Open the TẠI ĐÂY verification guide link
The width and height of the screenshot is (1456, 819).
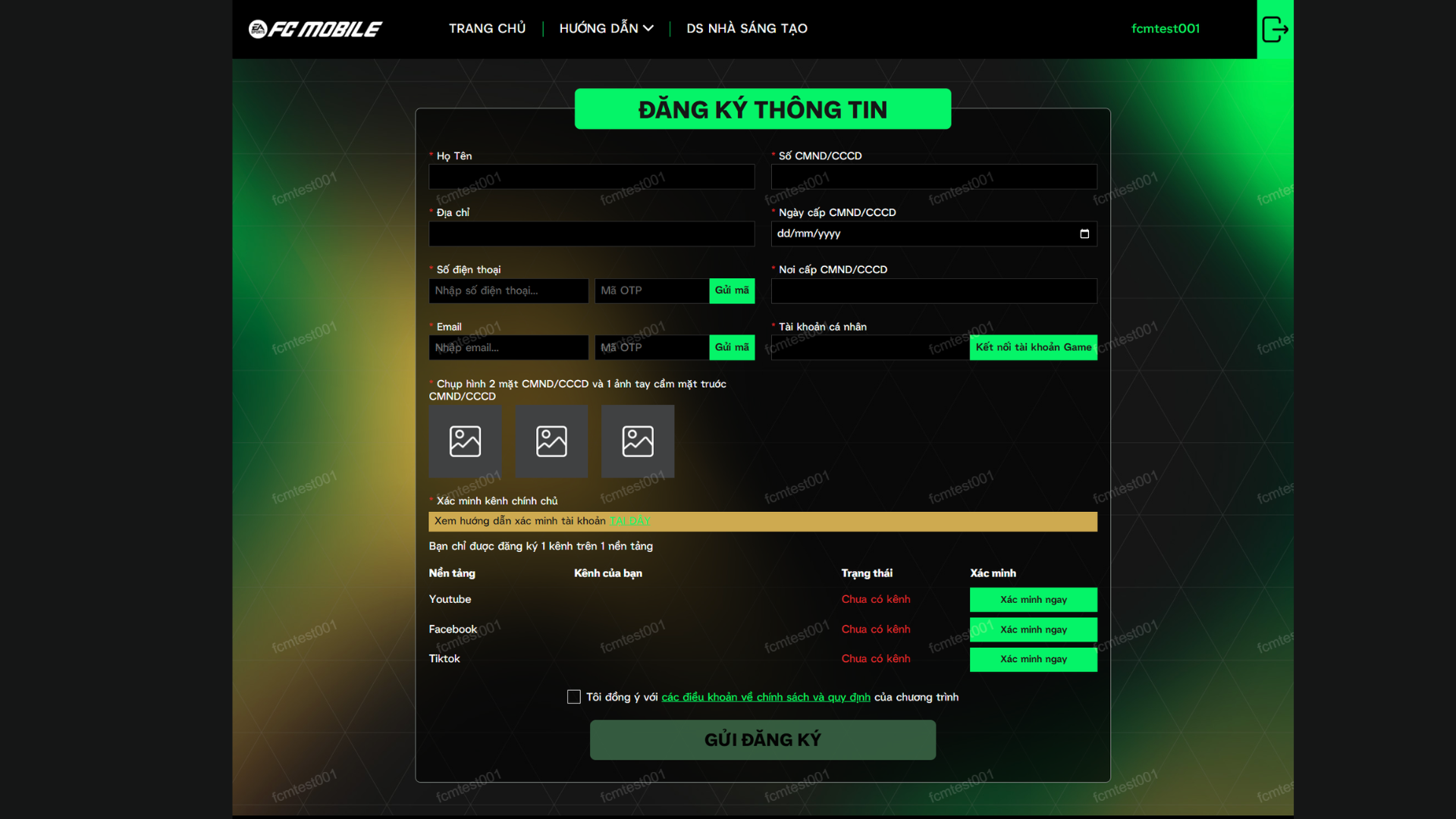point(629,521)
